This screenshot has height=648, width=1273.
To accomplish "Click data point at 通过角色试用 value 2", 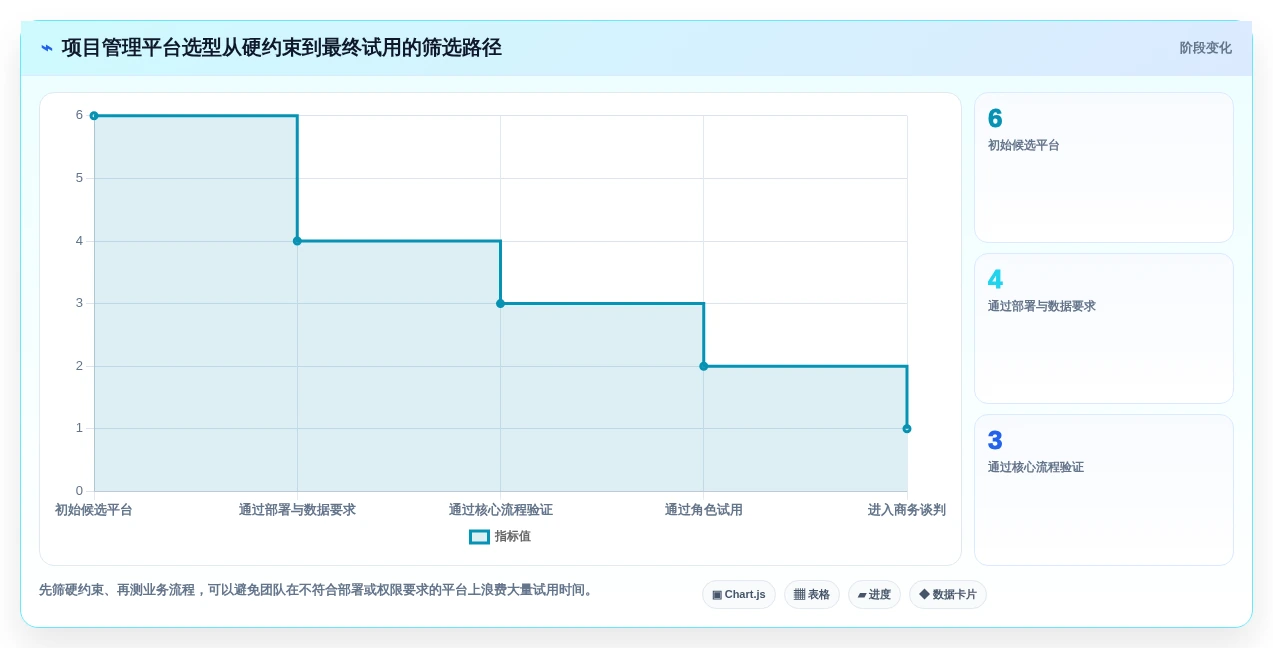I will pyautogui.click(x=704, y=366).
